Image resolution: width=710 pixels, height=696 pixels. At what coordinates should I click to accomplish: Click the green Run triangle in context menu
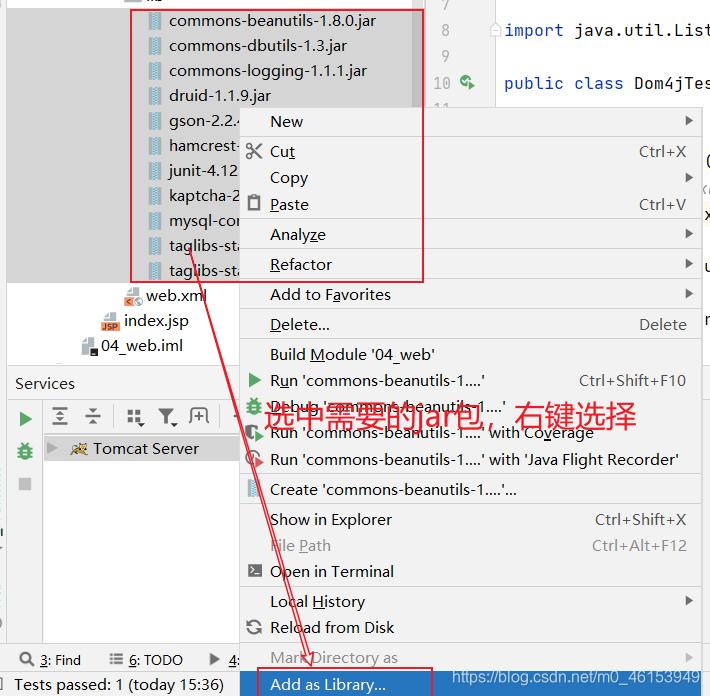[x=254, y=380]
